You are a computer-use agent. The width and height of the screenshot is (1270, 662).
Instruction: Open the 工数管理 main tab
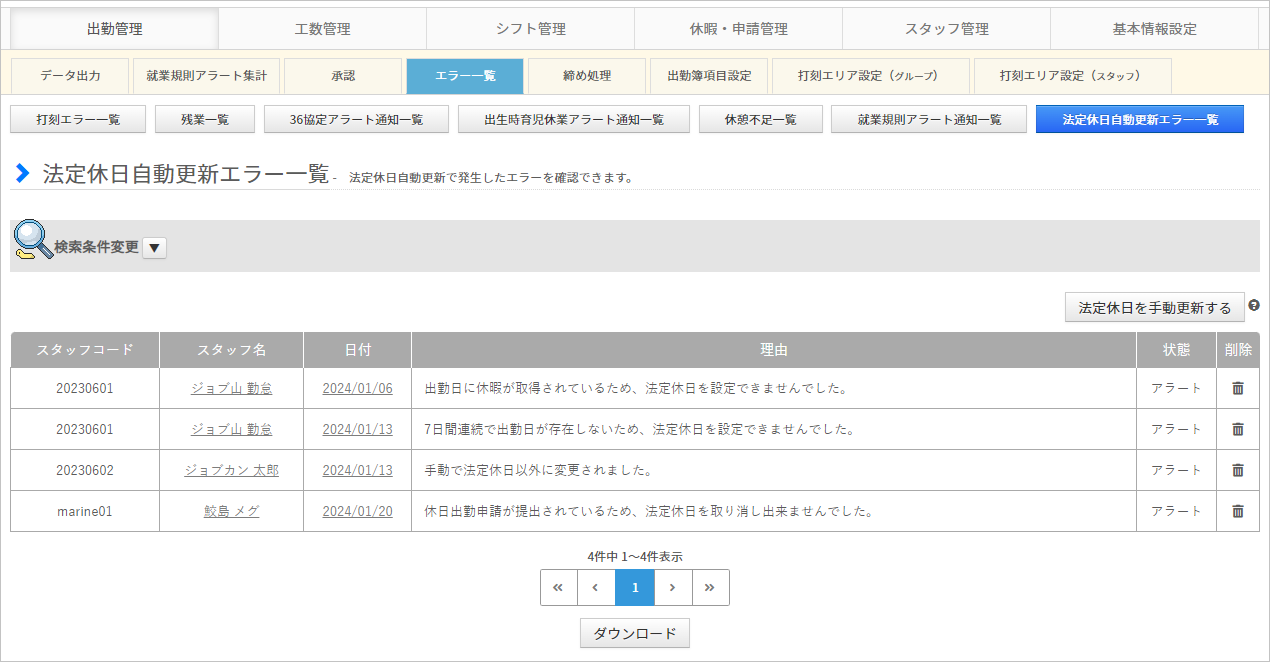(x=322, y=29)
